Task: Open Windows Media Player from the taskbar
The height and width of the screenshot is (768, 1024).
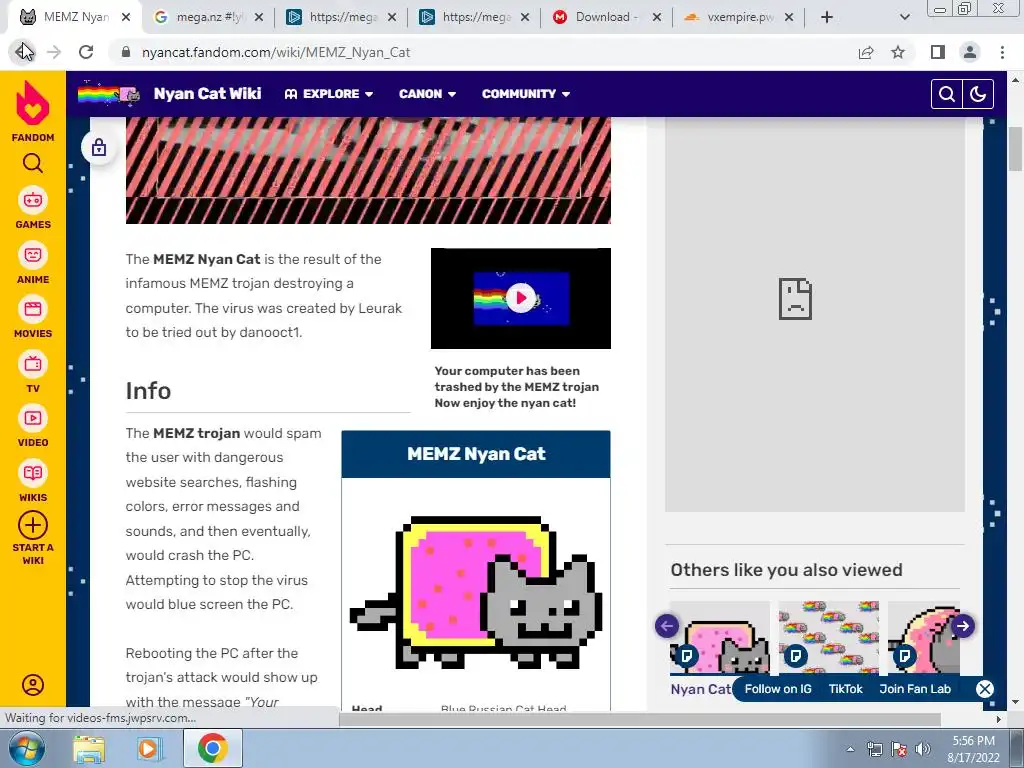Action: (148, 748)
